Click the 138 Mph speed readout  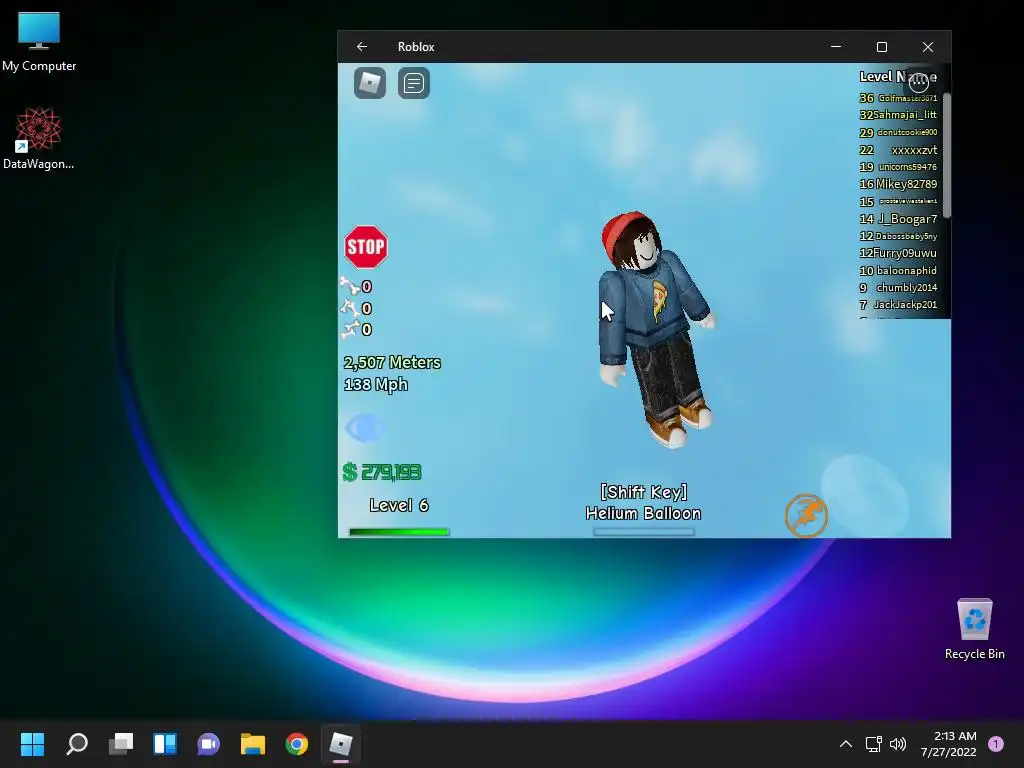(376, 385)
